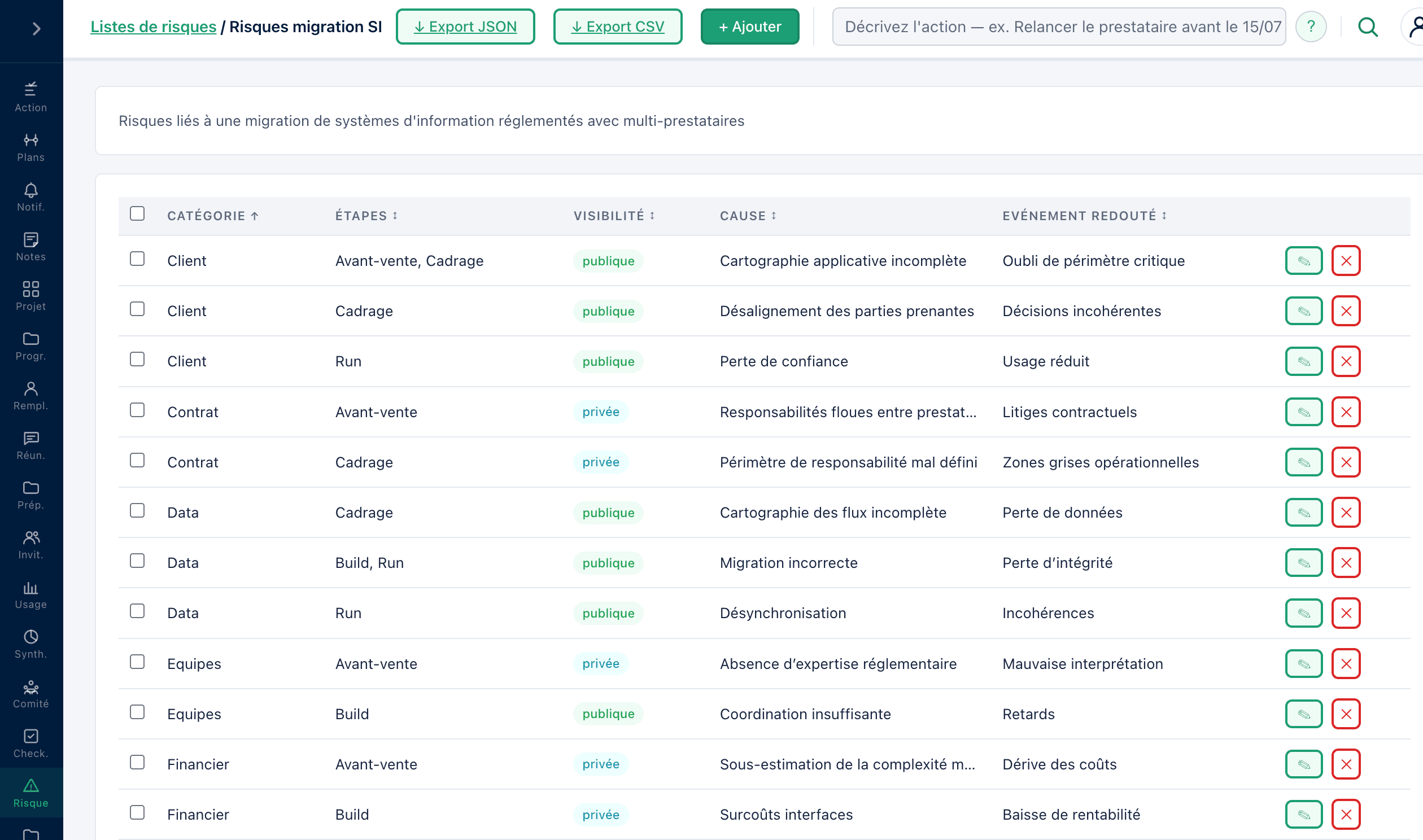Image resolution: width=1423 pixels, height=840 pixels.
Task: Click the Baisse de rentabilité cell
Action: [x=1072, y=815]
